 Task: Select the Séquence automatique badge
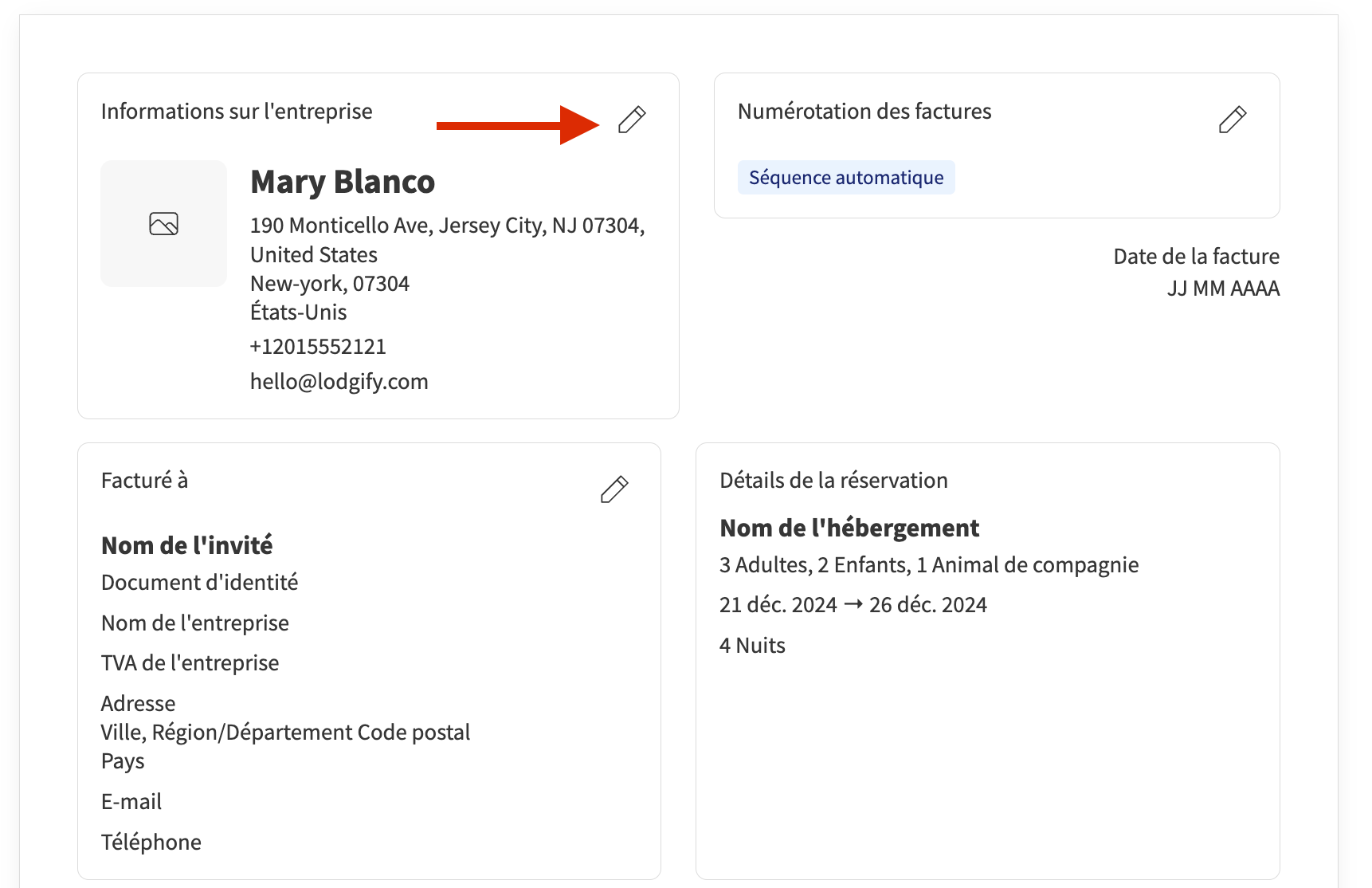click(846, 178)
